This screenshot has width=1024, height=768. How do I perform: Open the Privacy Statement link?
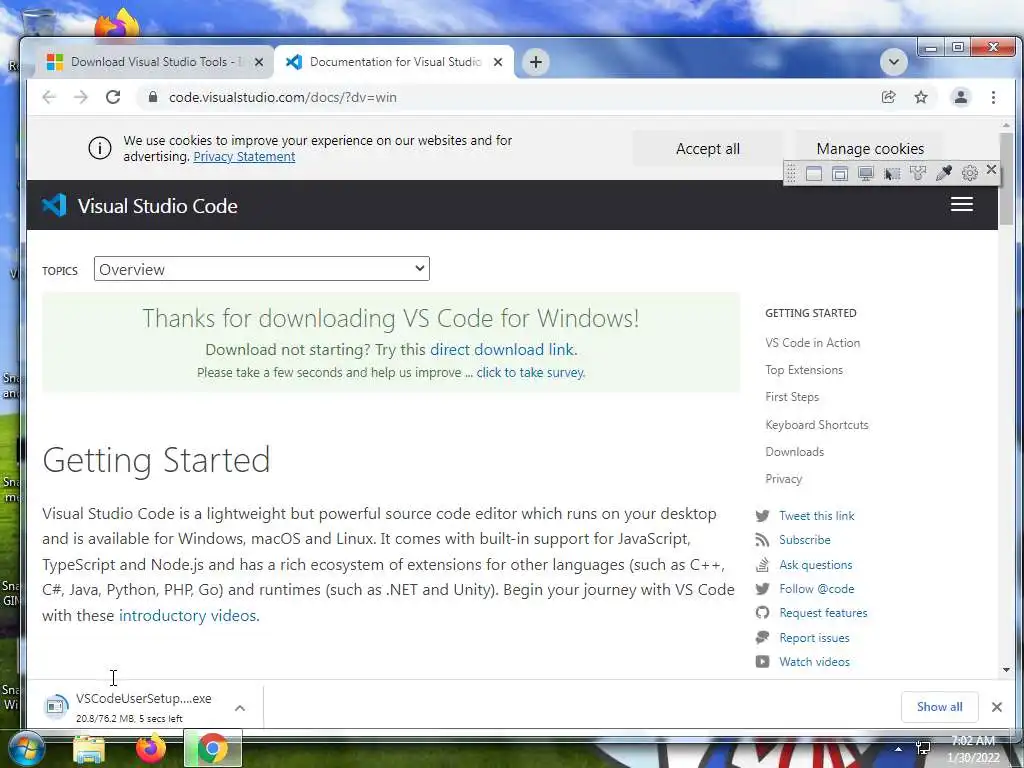244,157
